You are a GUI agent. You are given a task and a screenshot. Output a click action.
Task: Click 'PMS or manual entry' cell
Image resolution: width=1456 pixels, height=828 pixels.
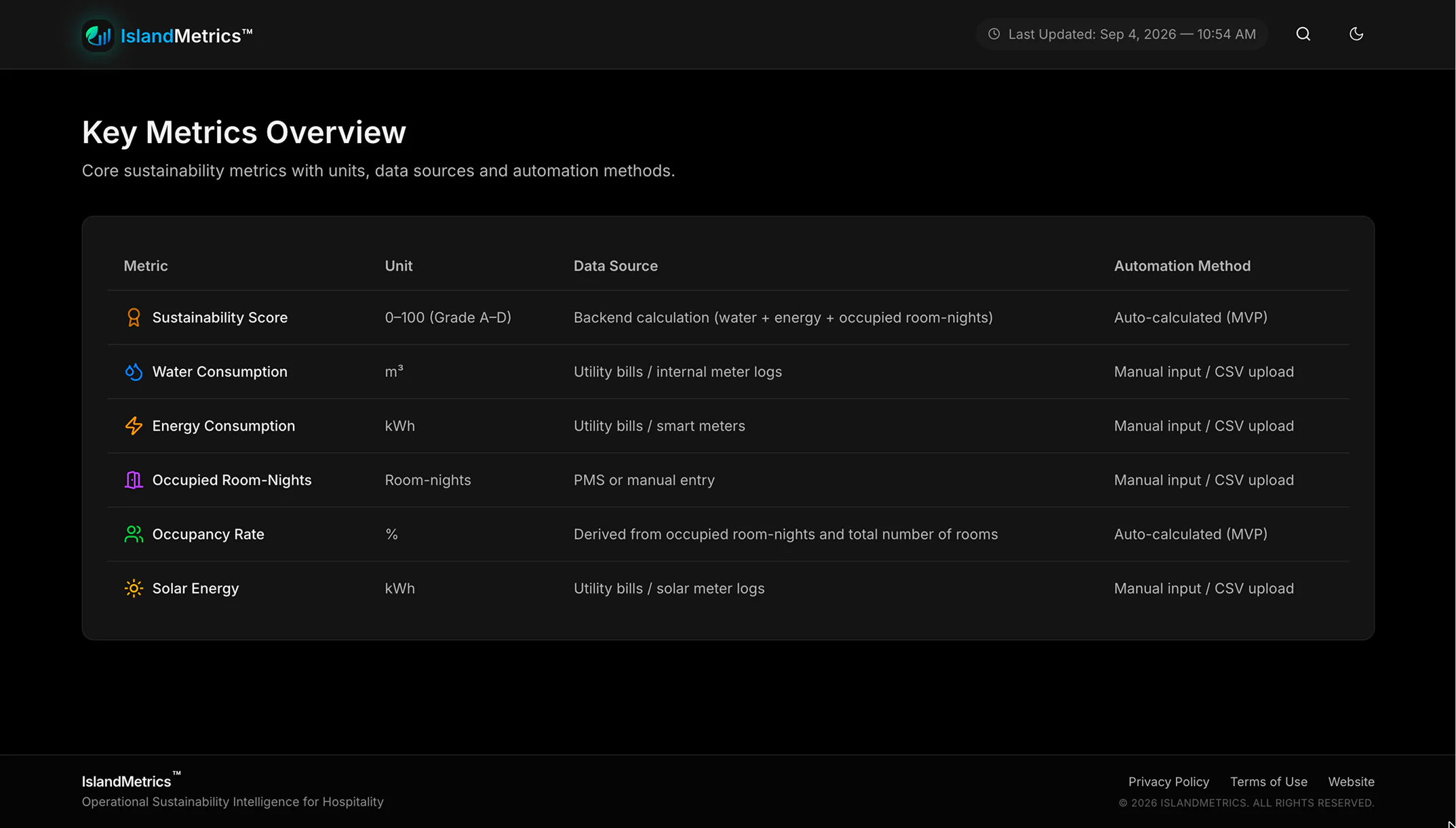coord(644,480)
